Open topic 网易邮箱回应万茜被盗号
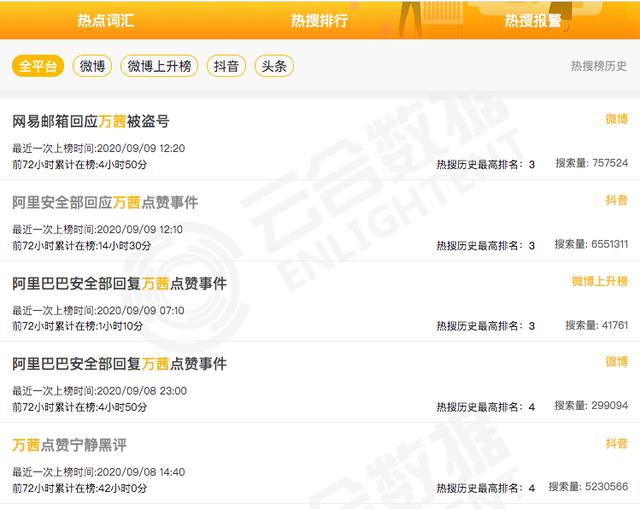The image size is (640, 509). click(91, 121)
